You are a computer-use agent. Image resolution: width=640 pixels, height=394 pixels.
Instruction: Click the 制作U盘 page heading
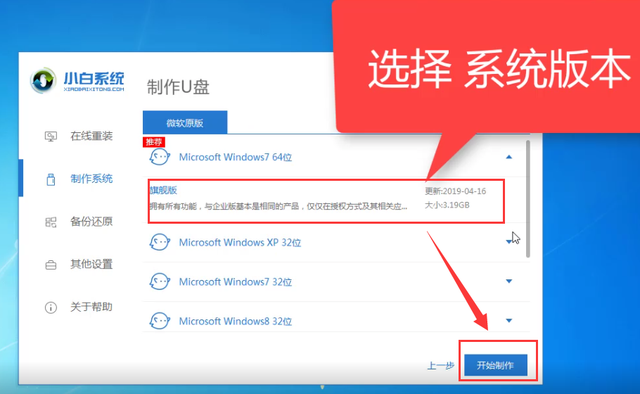[x=178, y=87]
